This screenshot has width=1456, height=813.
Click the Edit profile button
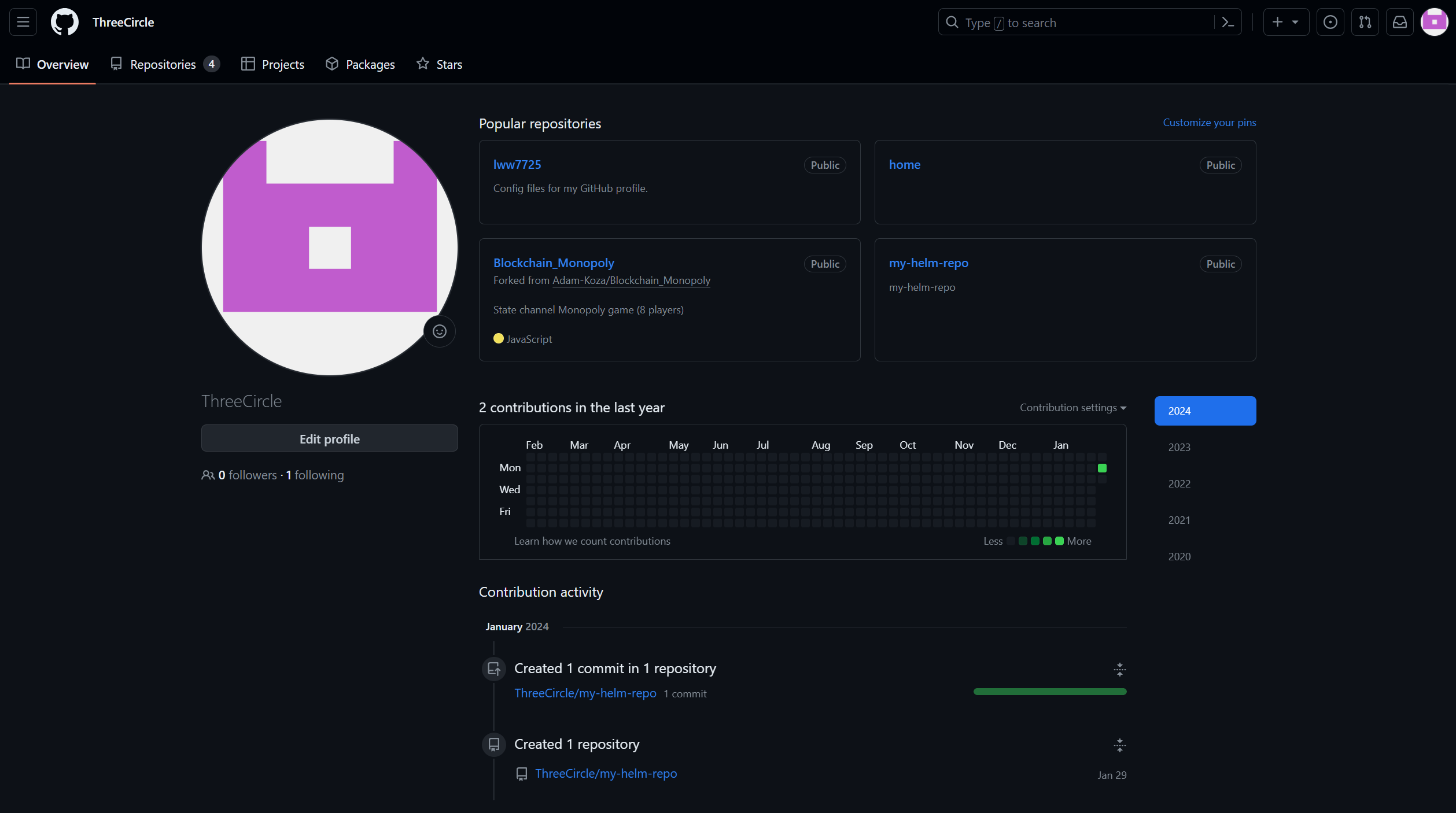(x=329, y=439)
